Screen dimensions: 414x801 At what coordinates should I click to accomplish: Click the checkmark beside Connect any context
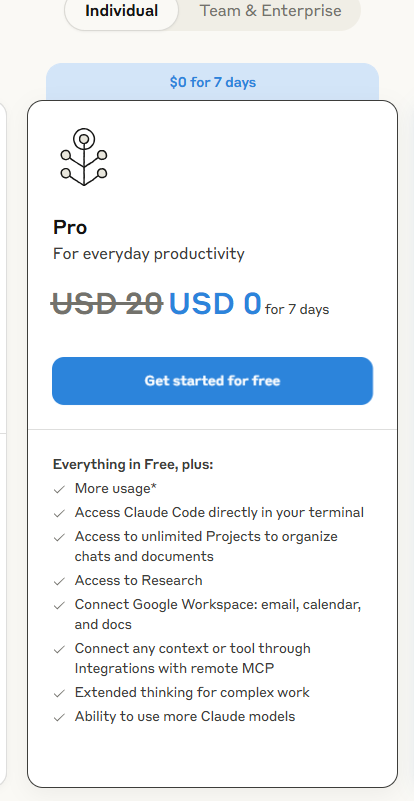pyautogui.click(x=59, y=650)
